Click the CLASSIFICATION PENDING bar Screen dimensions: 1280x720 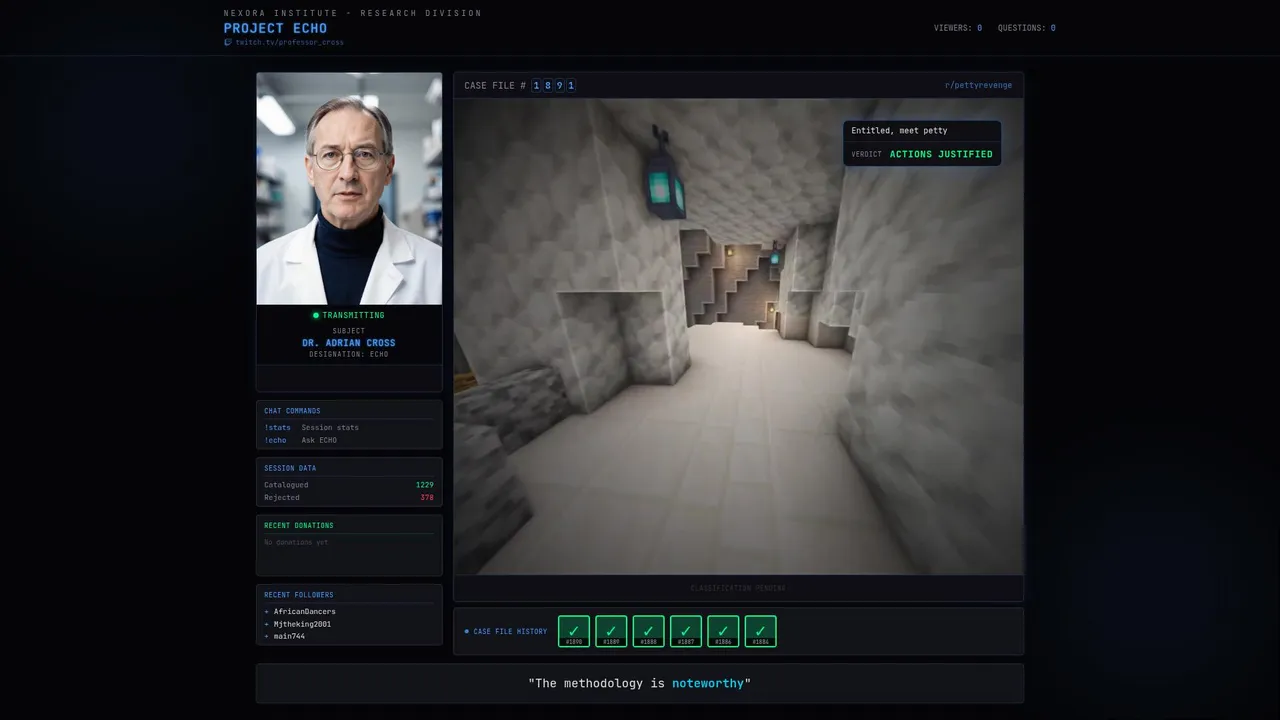pos(738,588)
